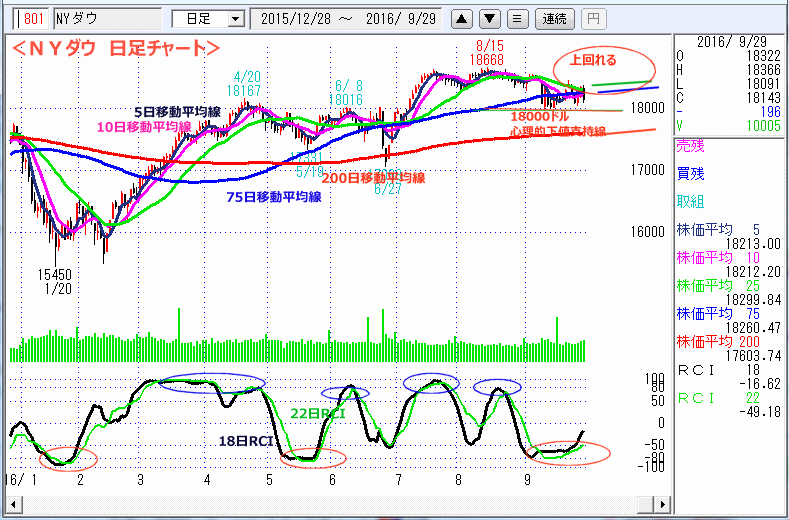Click the 15450 low label on 1/20
The width and height of the screenshot is (789, 520).
click(x=54, y=274)
